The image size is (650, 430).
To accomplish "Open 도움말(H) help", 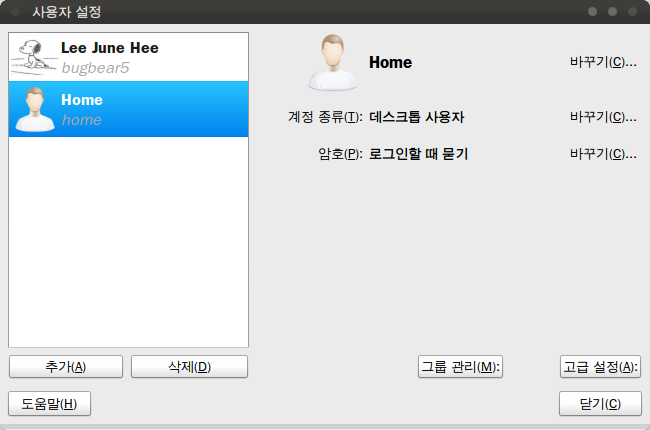I will point(49,403).
